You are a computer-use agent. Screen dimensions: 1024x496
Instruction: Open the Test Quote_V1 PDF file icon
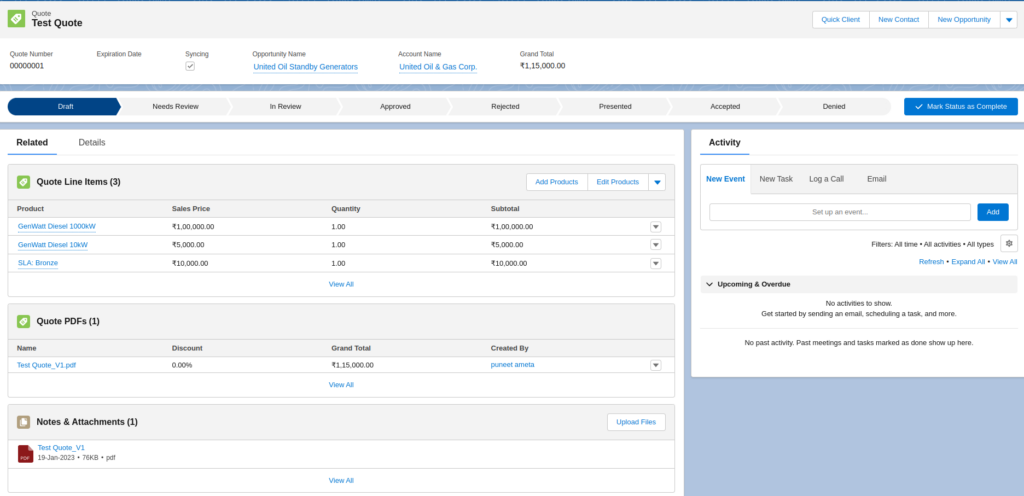tap(25, 453)
